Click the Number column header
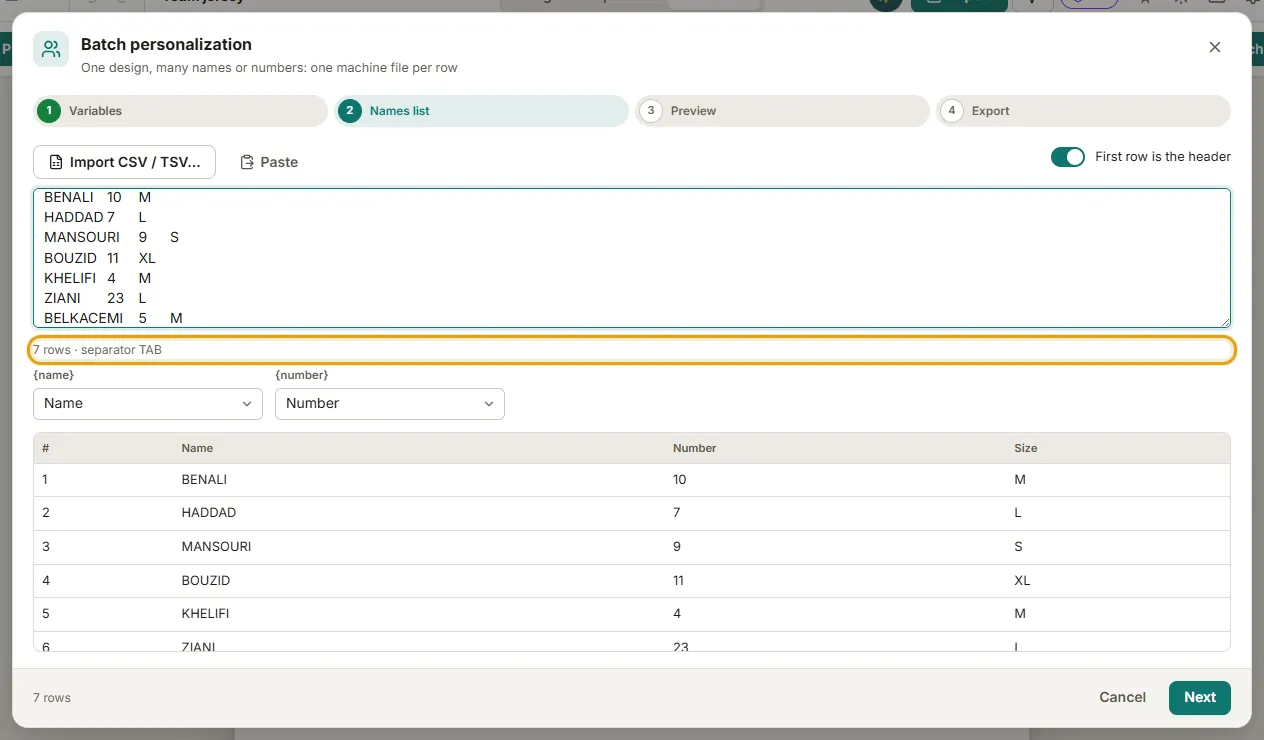 (695, 448)
